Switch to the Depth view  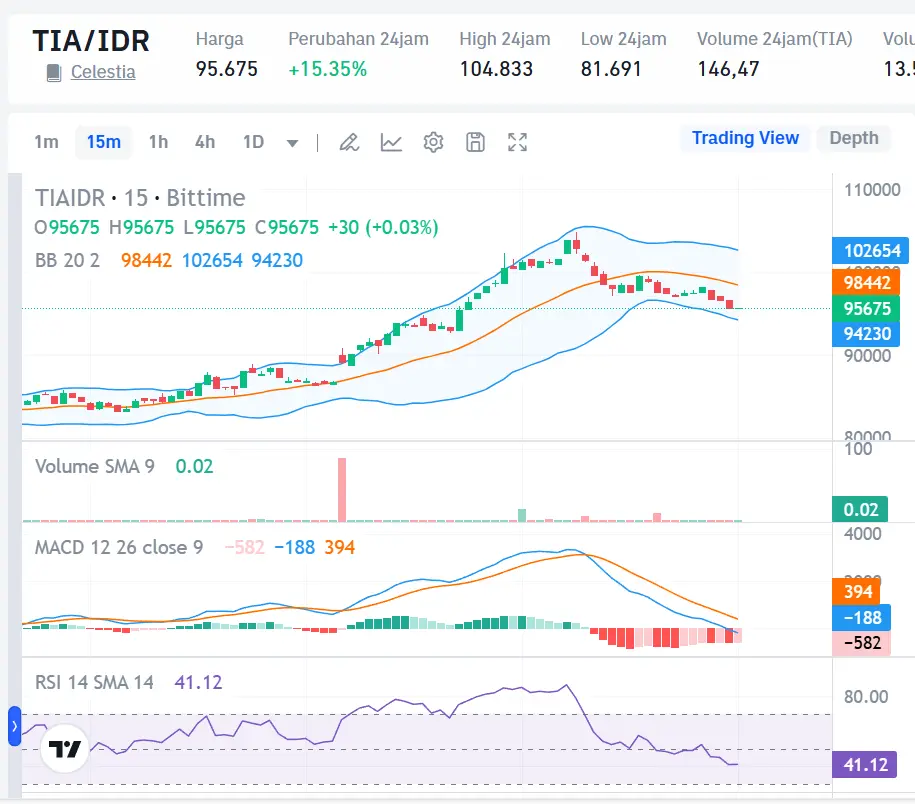853,138
